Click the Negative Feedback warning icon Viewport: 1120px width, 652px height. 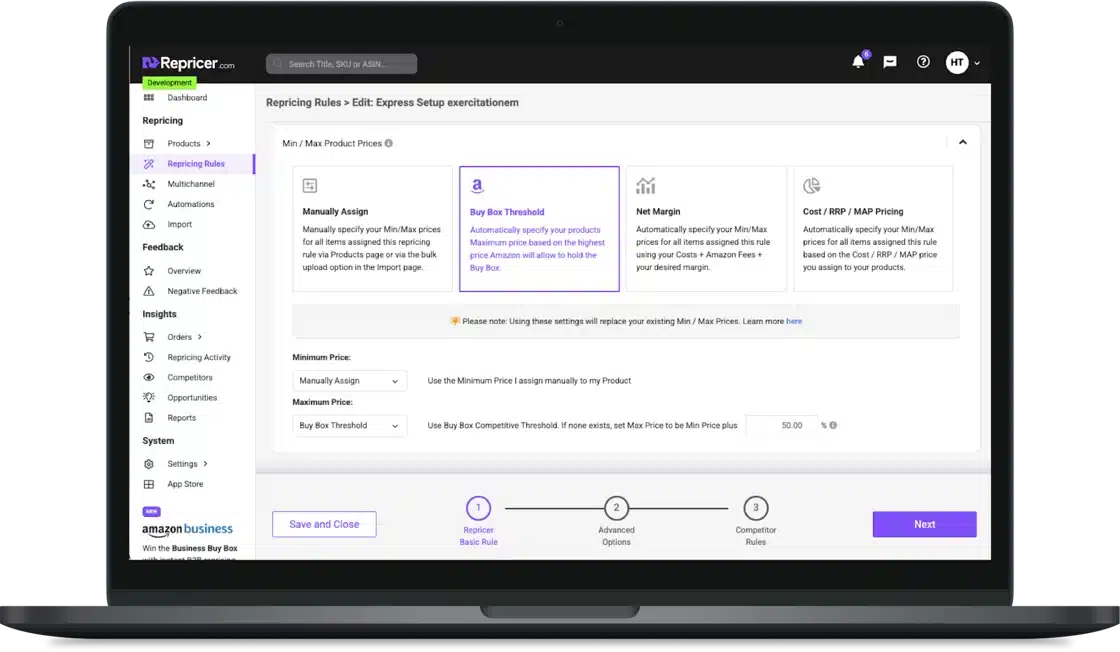tap(149, 291)
